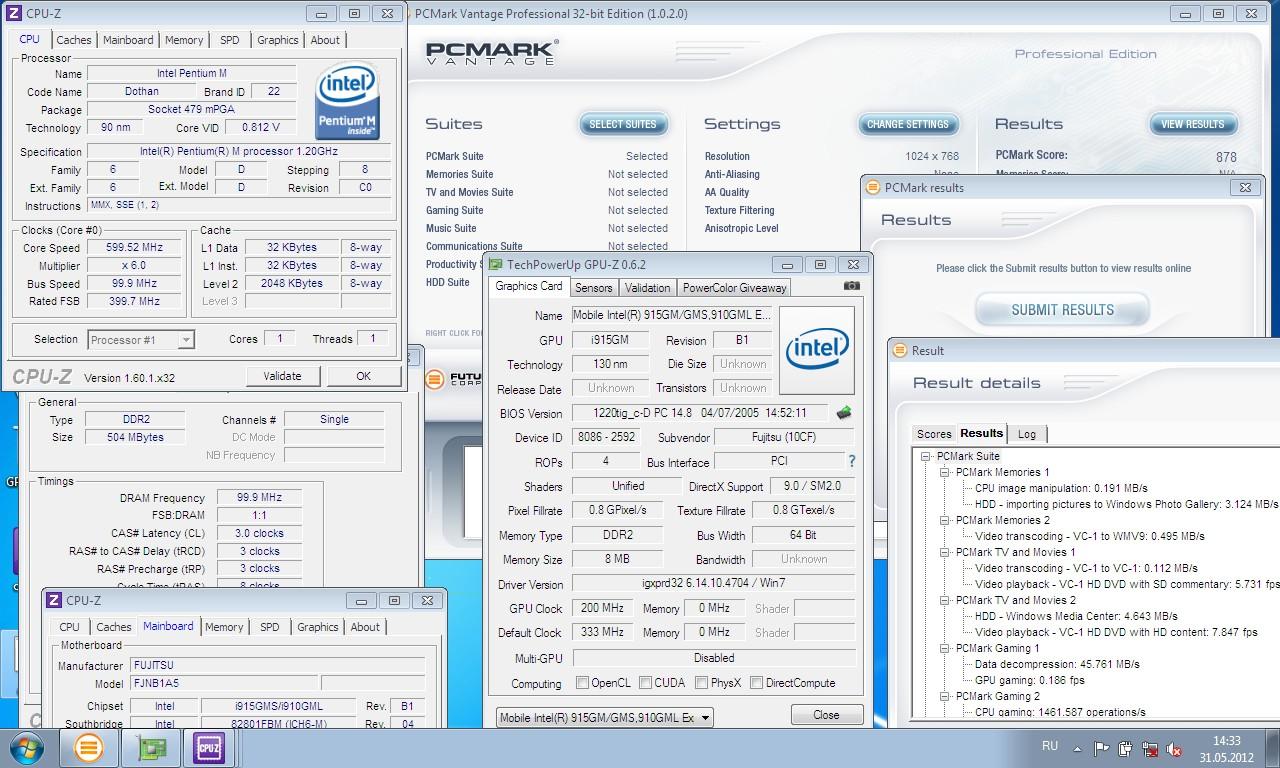
Task: Click the RU language indicator in the tray
Action: (x=1050, y=746)
